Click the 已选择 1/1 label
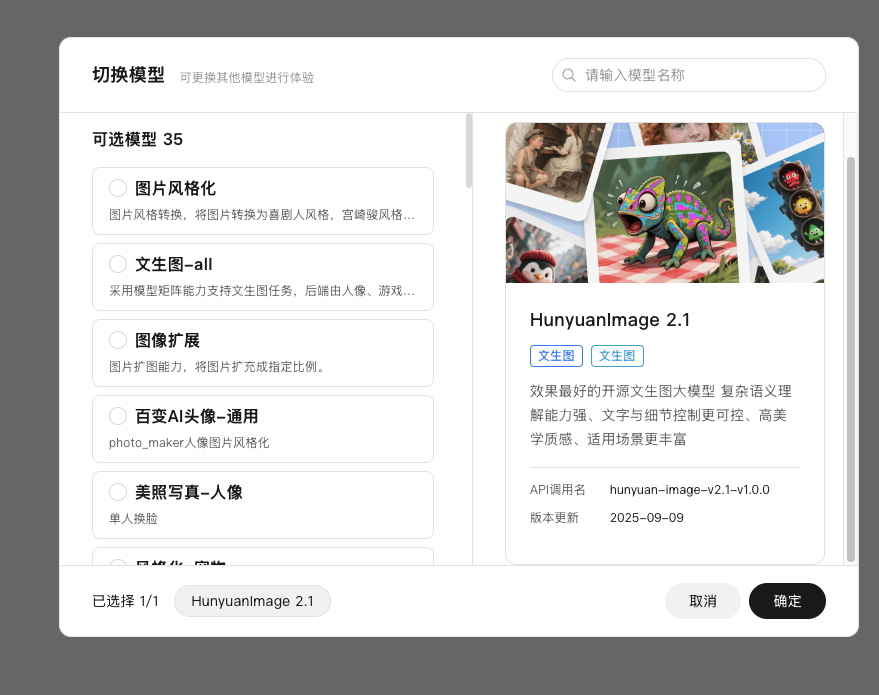879x695 pixels. click(x=126, y=601)
